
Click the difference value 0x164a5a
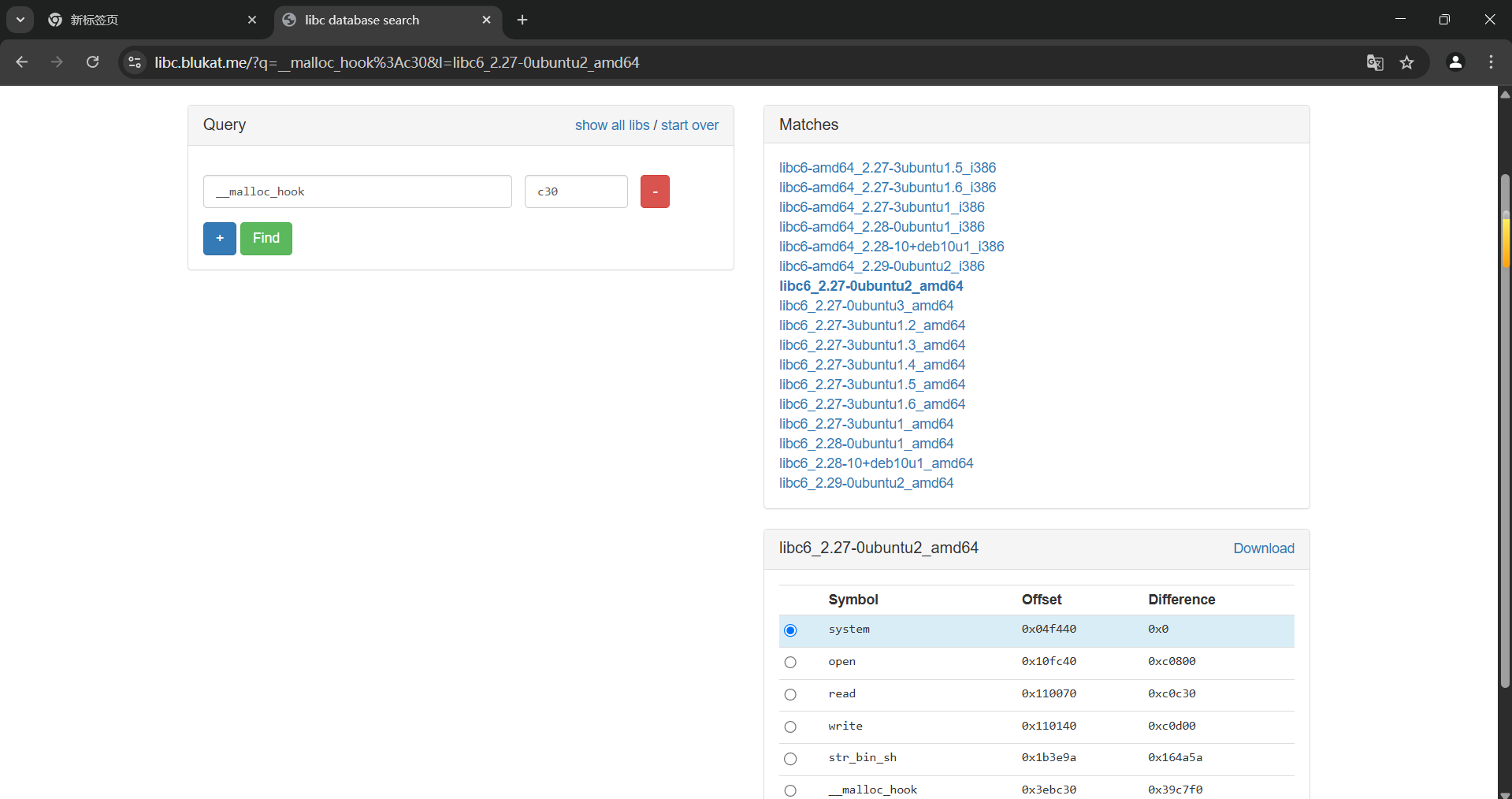point(1175,758)
